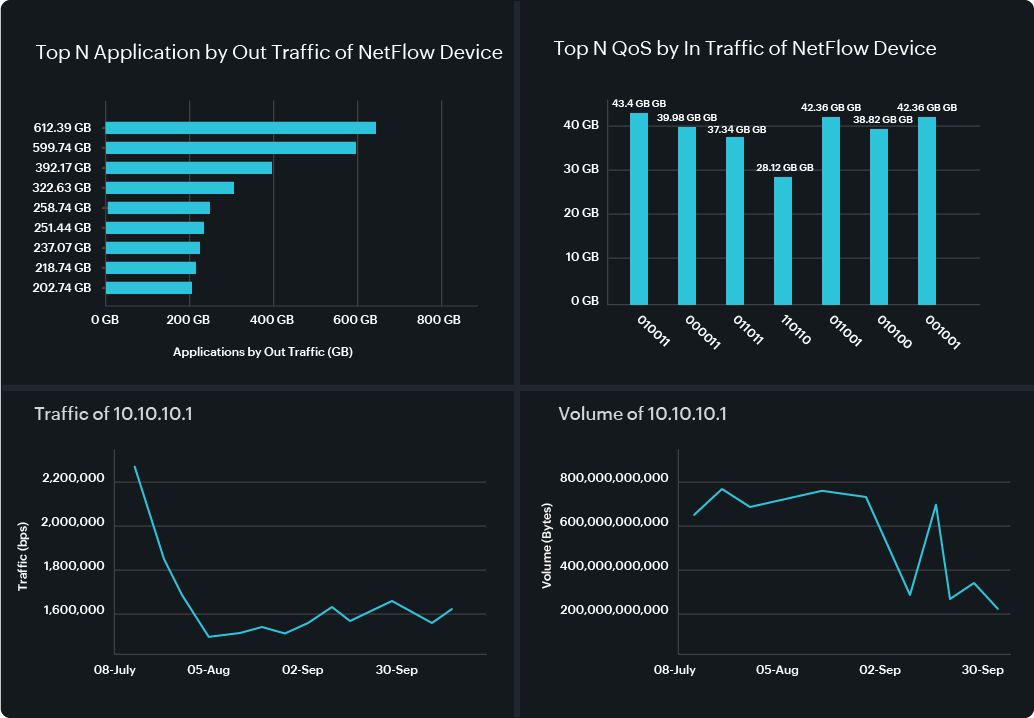Select the 322.63 GB application bar

click(169, 188)
